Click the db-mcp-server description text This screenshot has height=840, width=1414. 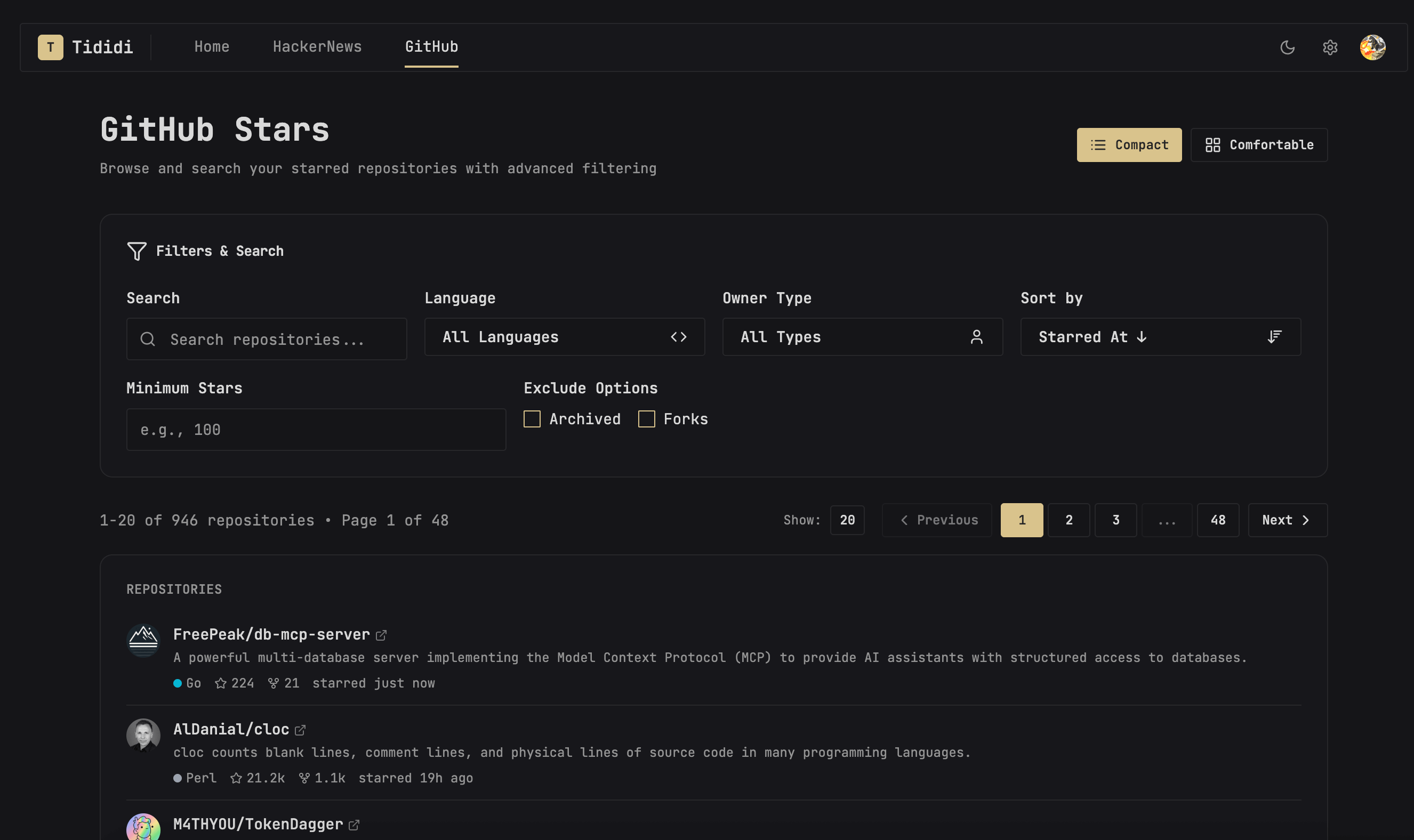click(x=710, y=658)
